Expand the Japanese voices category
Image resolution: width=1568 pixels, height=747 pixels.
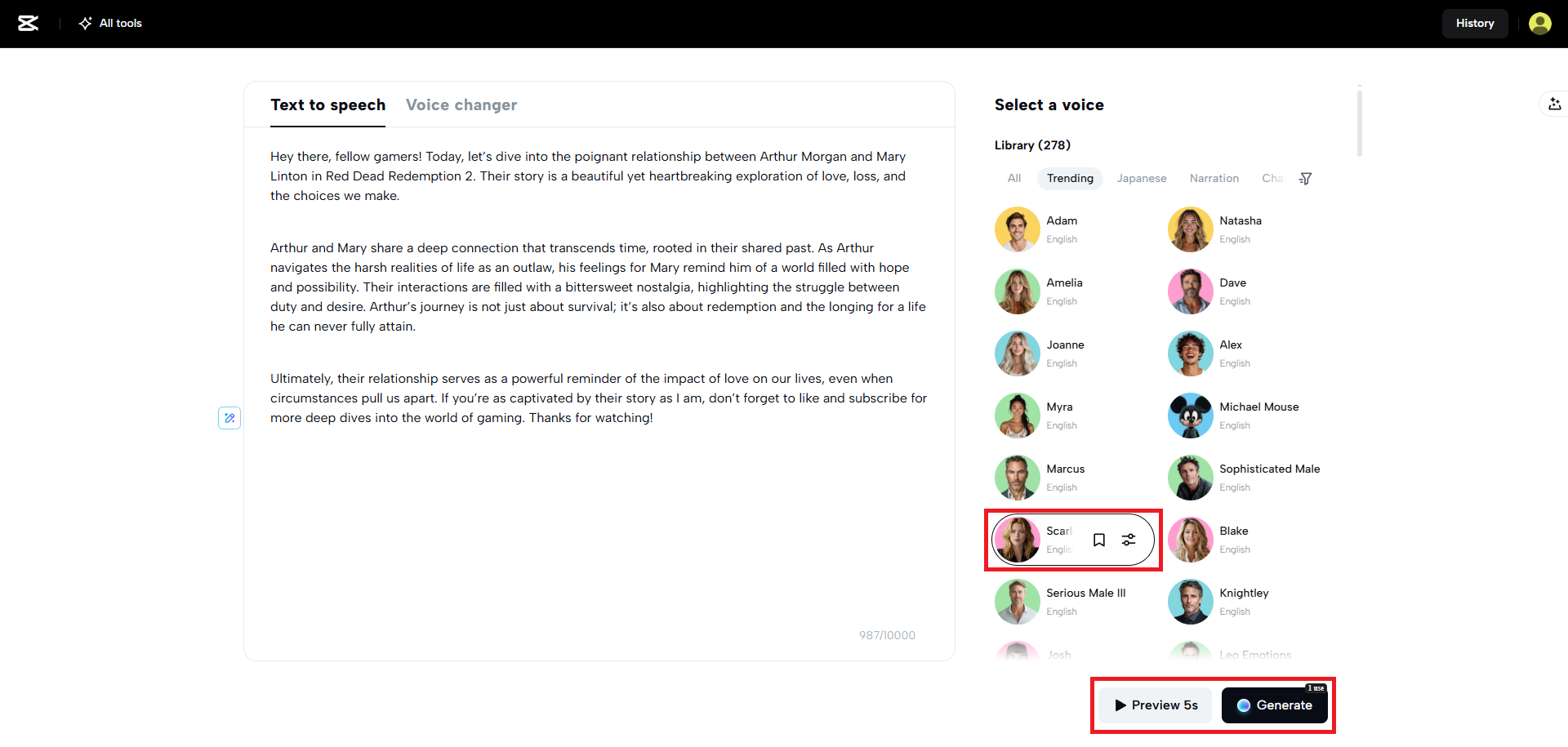click(x=1142, y=178)
